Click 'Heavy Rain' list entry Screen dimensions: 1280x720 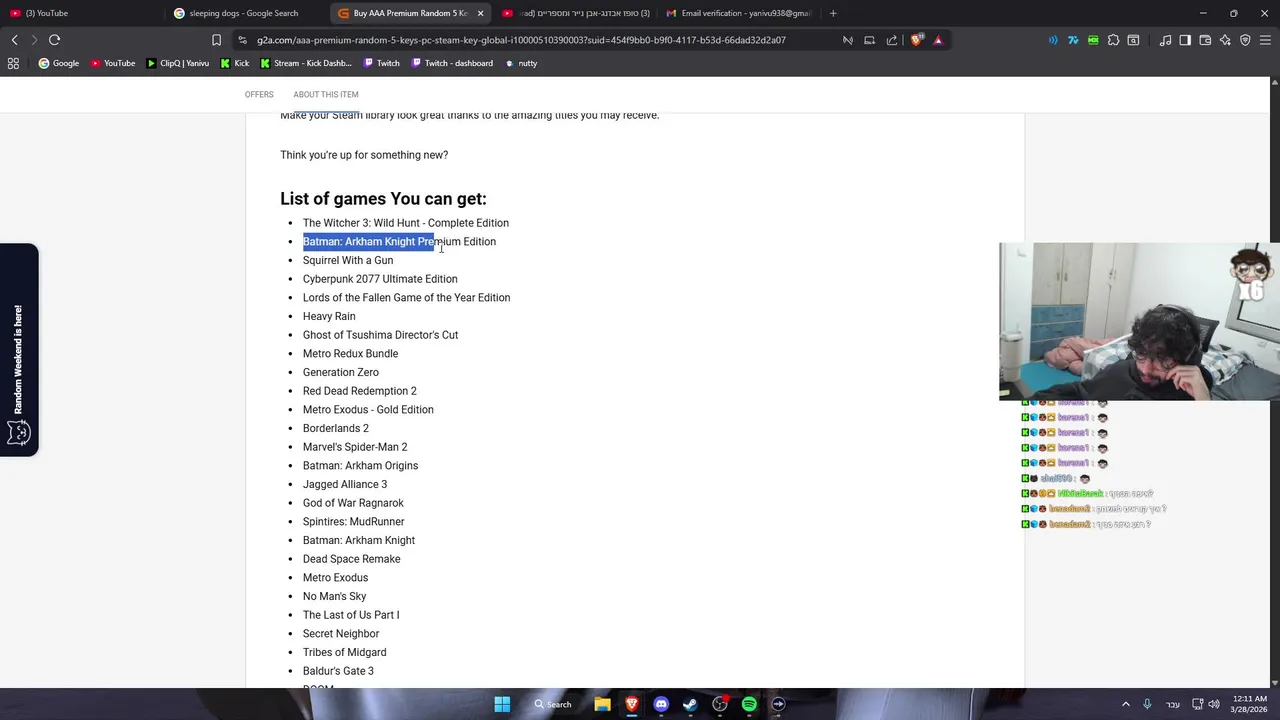pyautogui.click(x=329, y=316)
